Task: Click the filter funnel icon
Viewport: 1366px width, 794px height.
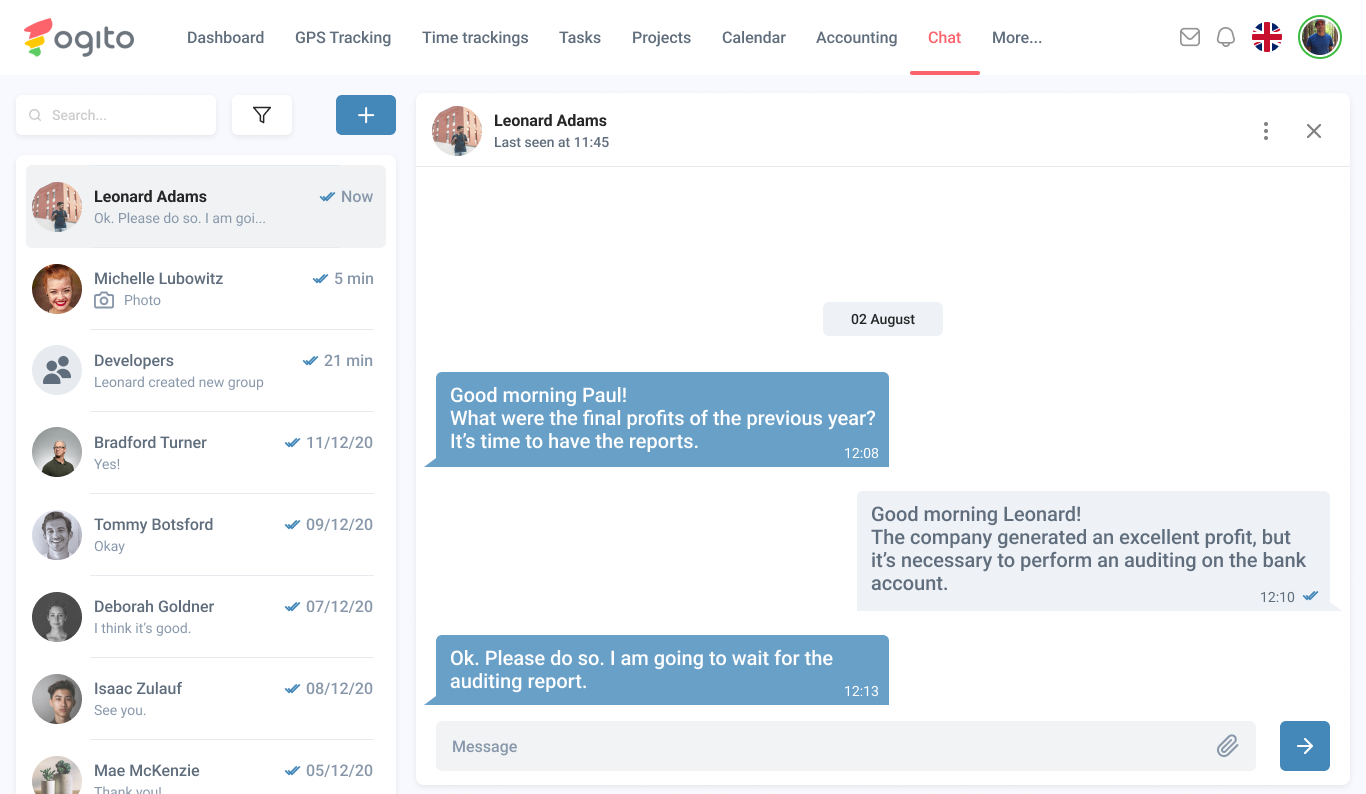Action: pyautogui.click(x=262, y=115)
